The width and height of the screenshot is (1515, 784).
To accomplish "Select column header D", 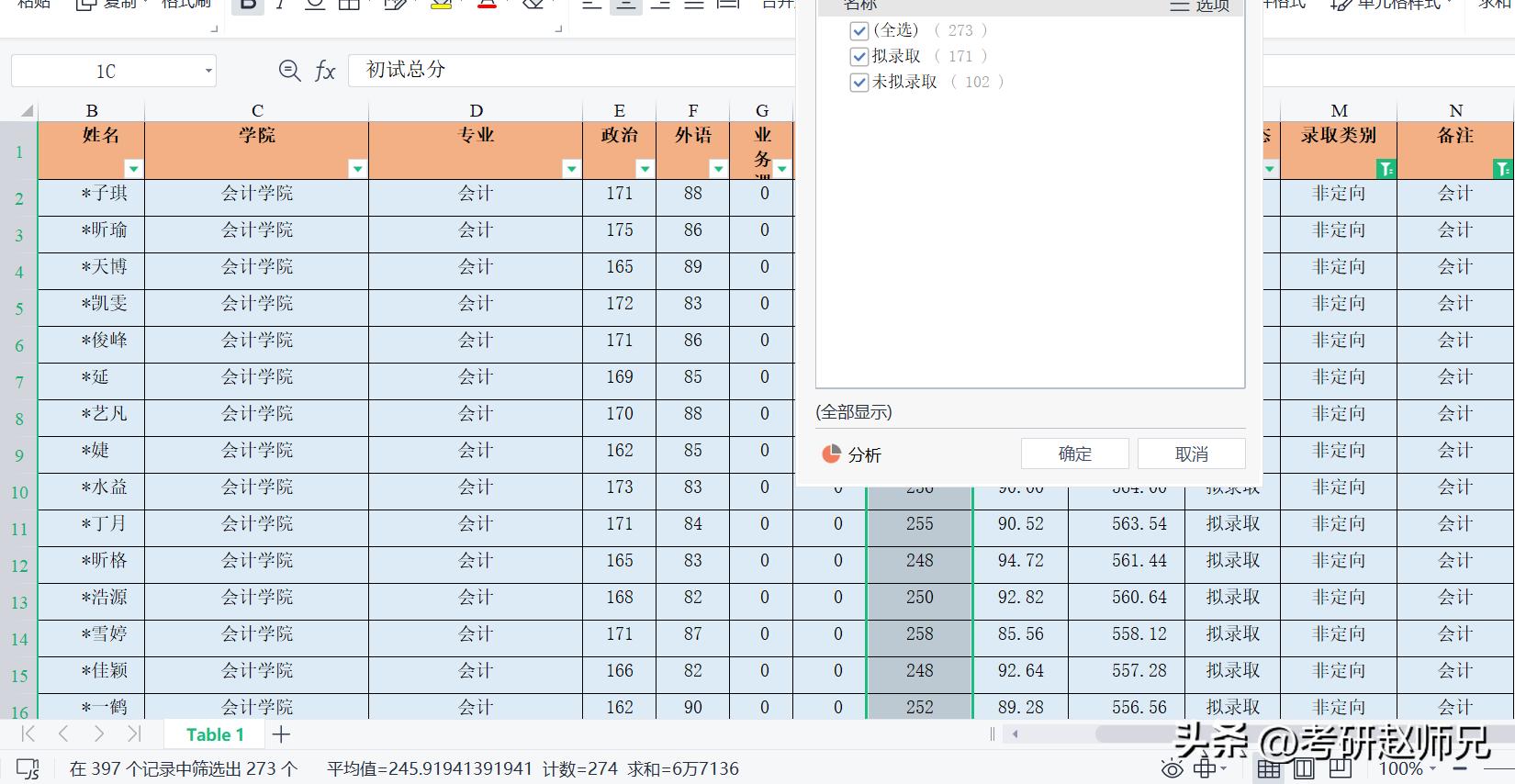I will pyautogui.click(x=476, y=110).
